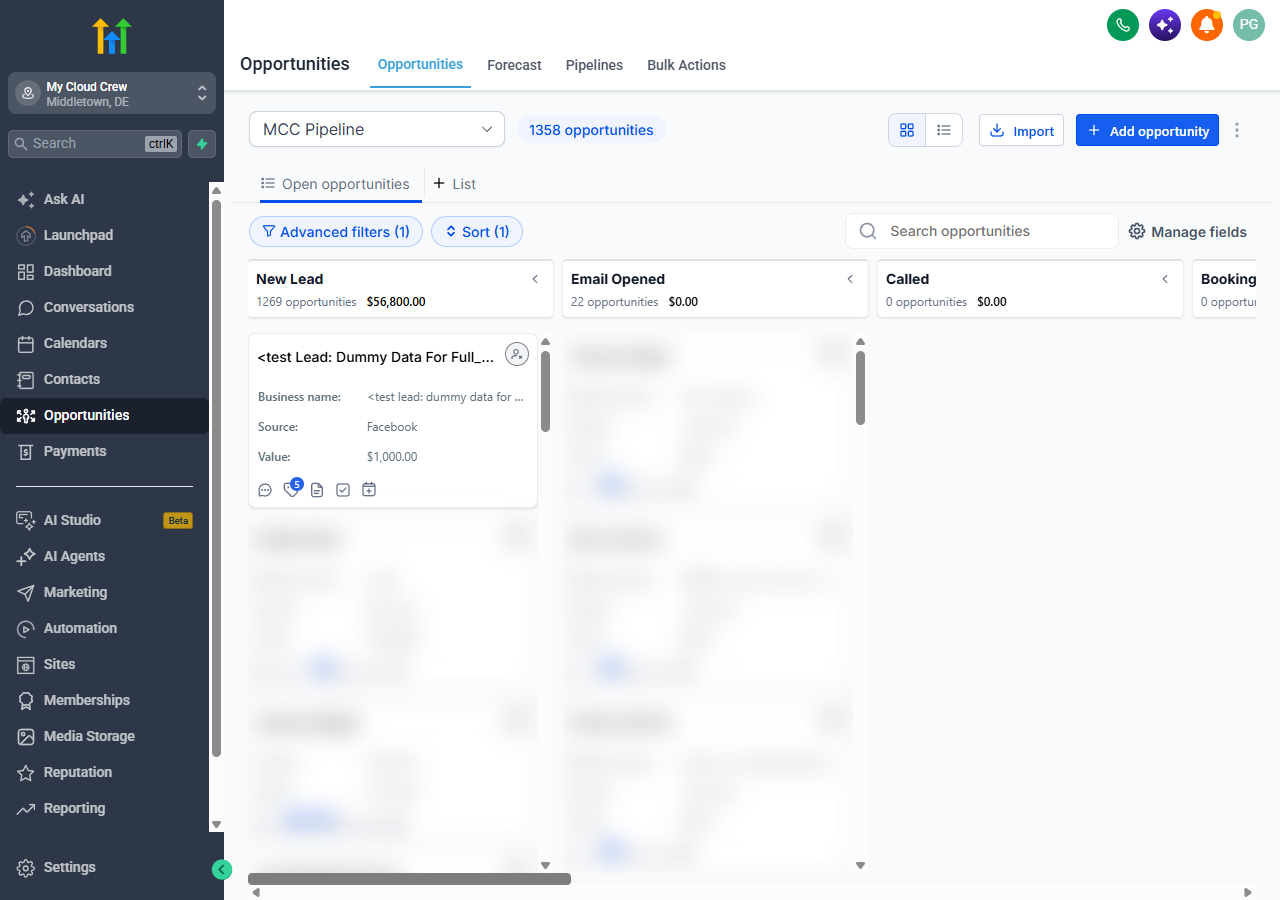Go to Launchpad in the sidebar
1280x900 pixels.
coord(104,235)
